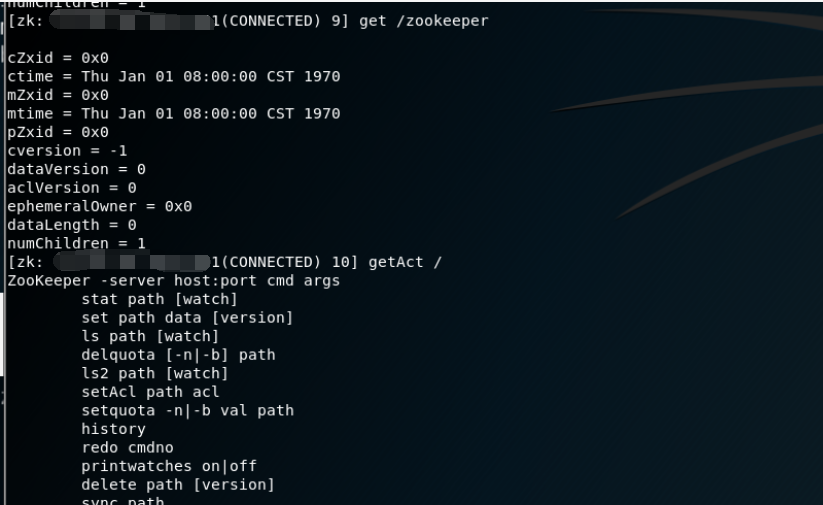Viewport: 823px width, 505px height.
Task: Click the 'cversion = -1' line
Action: [66, 151]
